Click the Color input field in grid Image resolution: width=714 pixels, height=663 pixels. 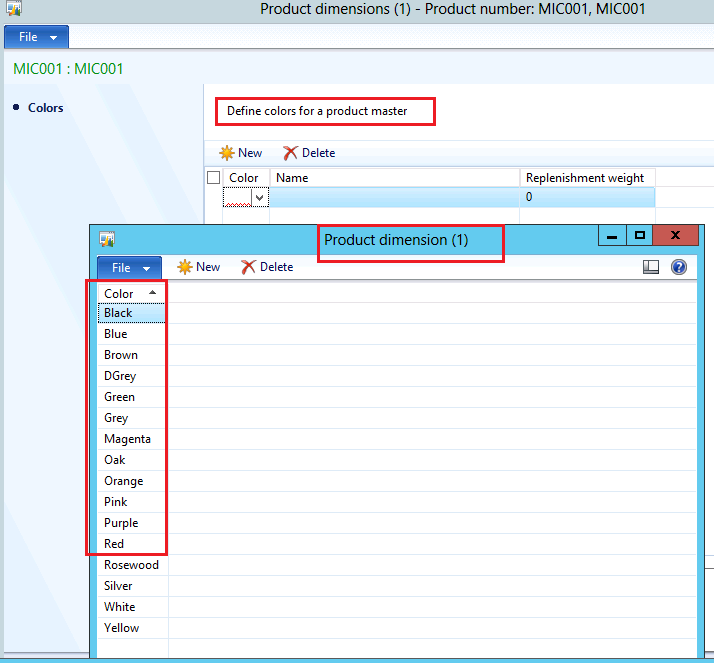click(237, 198)
